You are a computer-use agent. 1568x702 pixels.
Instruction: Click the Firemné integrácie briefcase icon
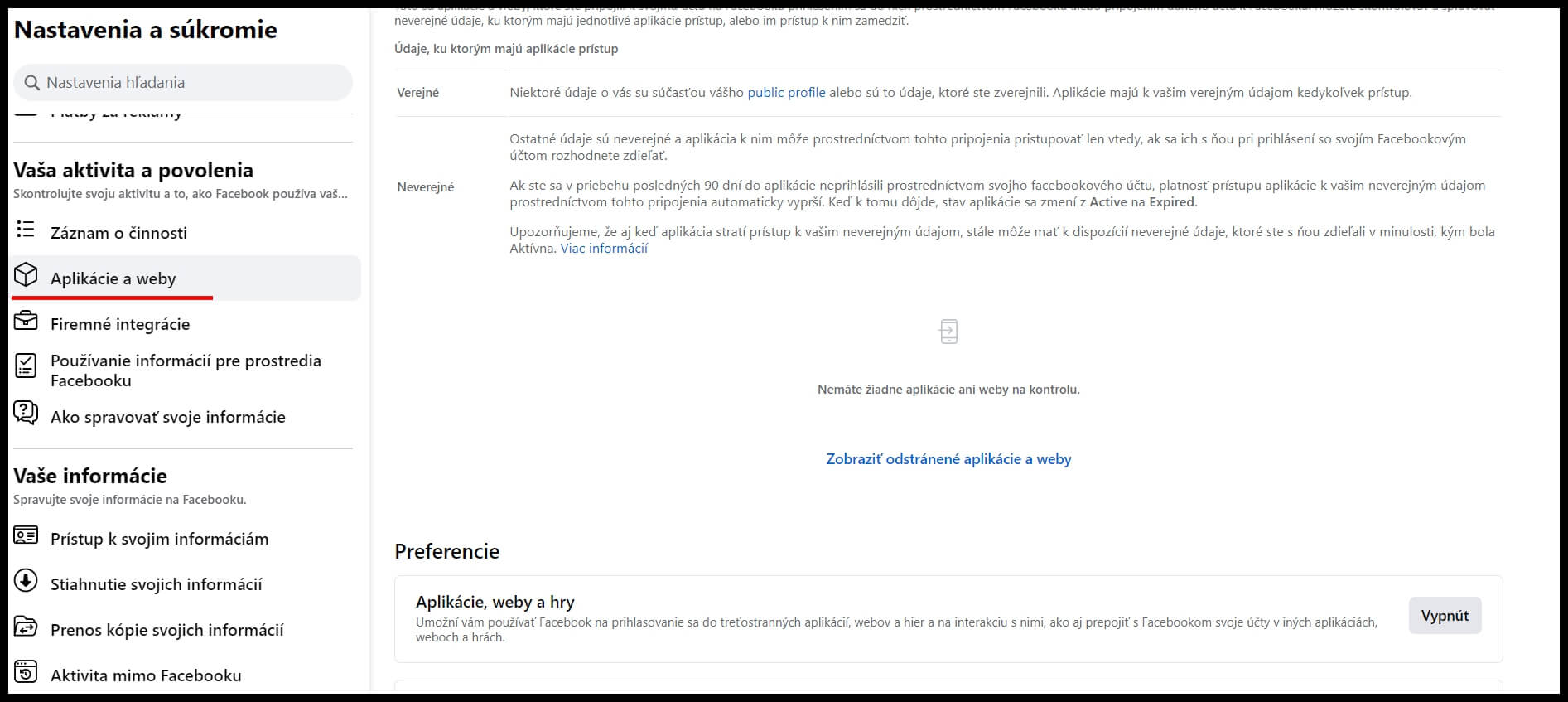pos(26,321)
